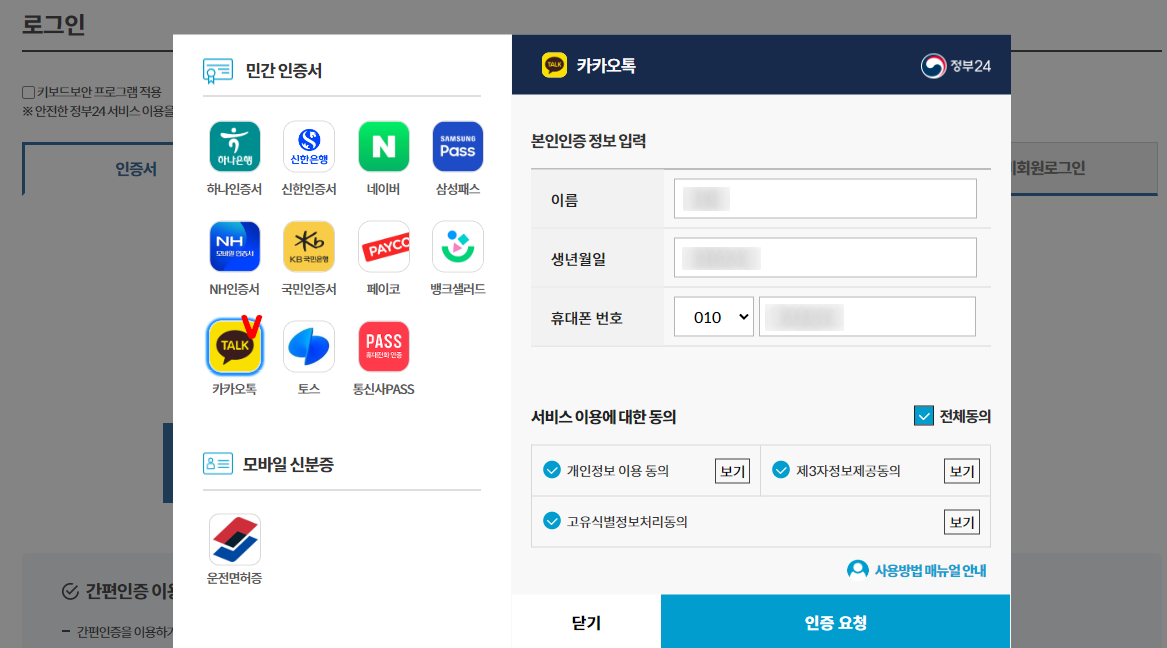Choose the 카카오톡 TALK icon
Viewport: 1167px width, 648px height.
tap(234, 346)
